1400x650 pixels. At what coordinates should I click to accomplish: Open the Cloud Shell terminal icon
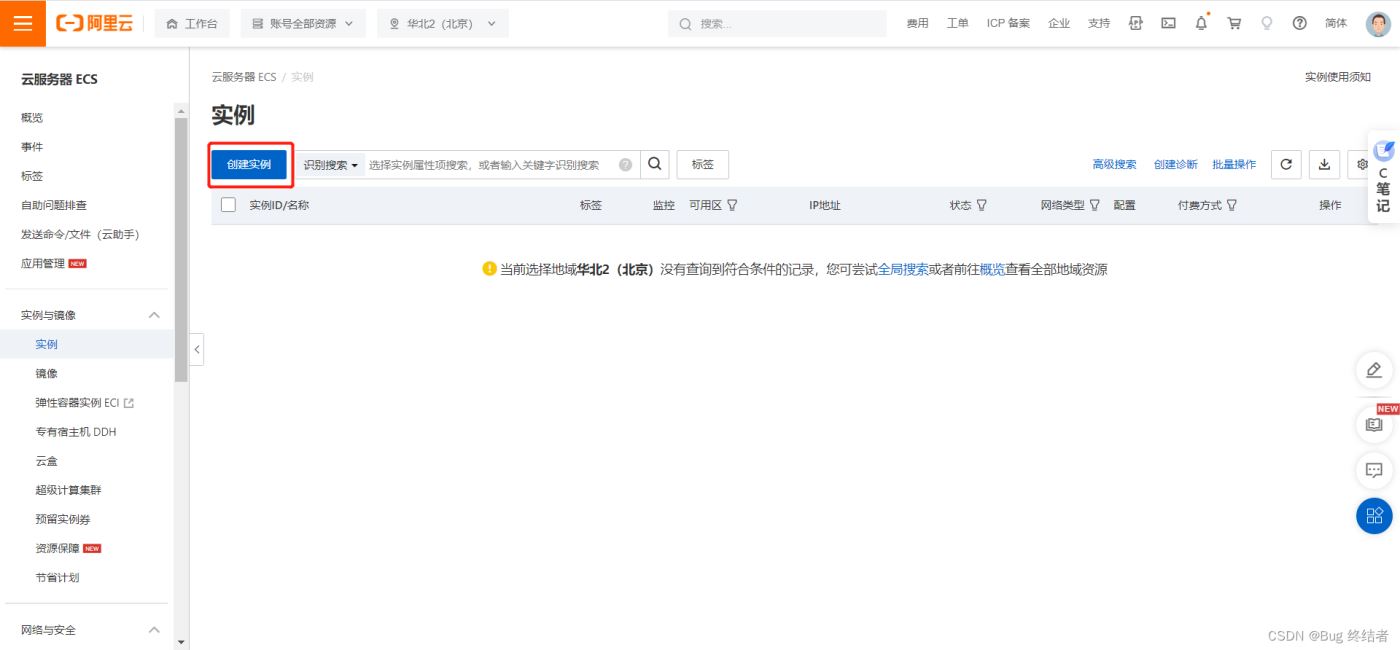pyautogui.click(x=1168, y=23)
